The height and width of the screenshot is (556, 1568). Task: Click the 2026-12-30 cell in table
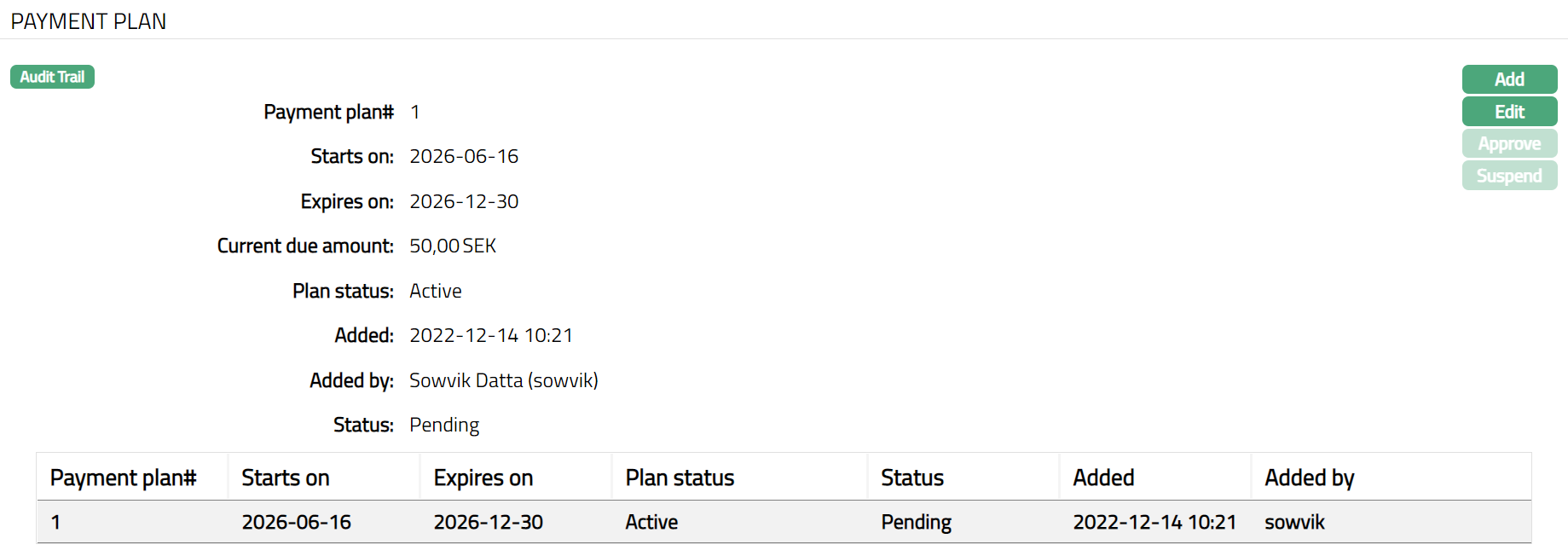(488, 522)
